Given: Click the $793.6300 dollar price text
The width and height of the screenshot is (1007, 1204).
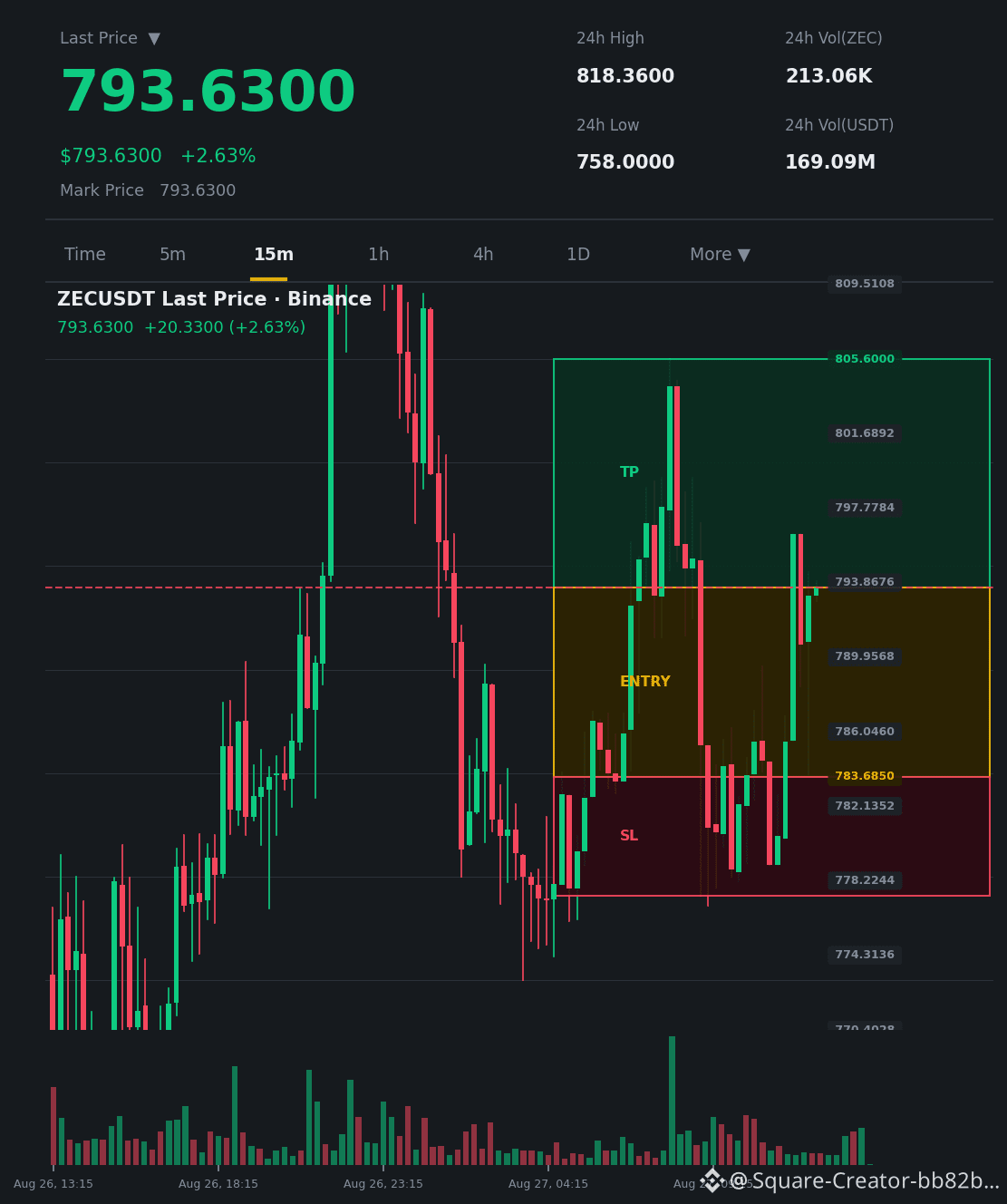Looking at the screenshot, I should click(111, 156).
